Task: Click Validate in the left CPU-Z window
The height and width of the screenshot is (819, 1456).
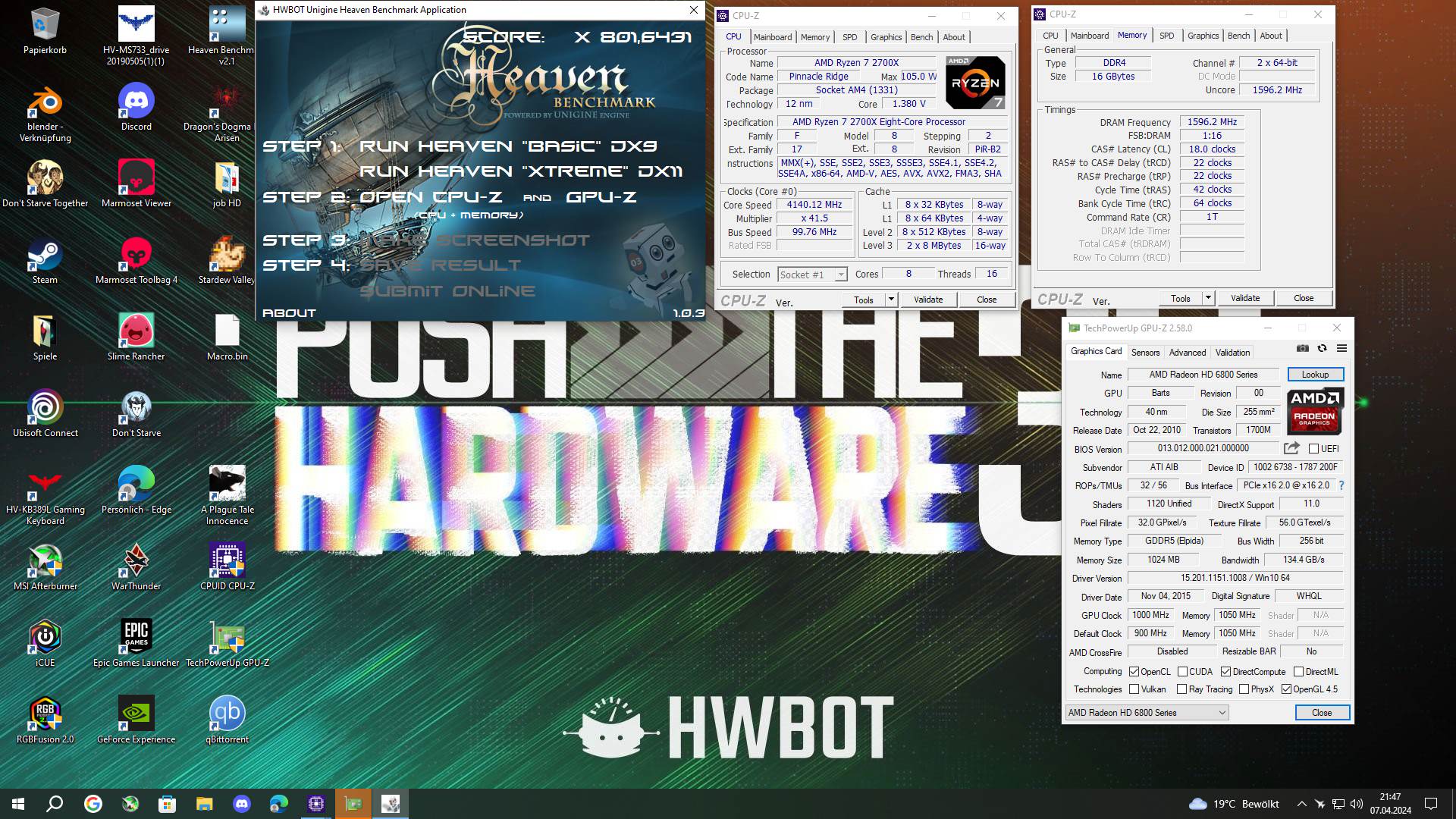Action: tap(928, 300)
